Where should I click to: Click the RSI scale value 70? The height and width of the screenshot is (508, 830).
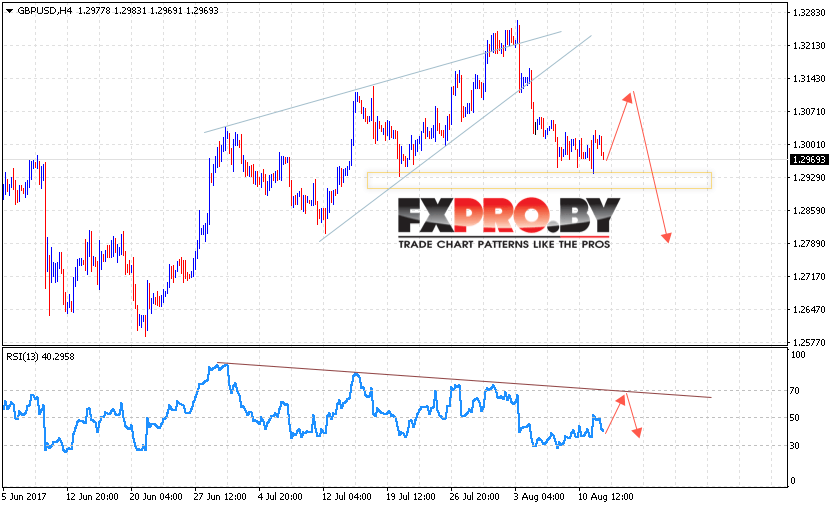(795, 391)
